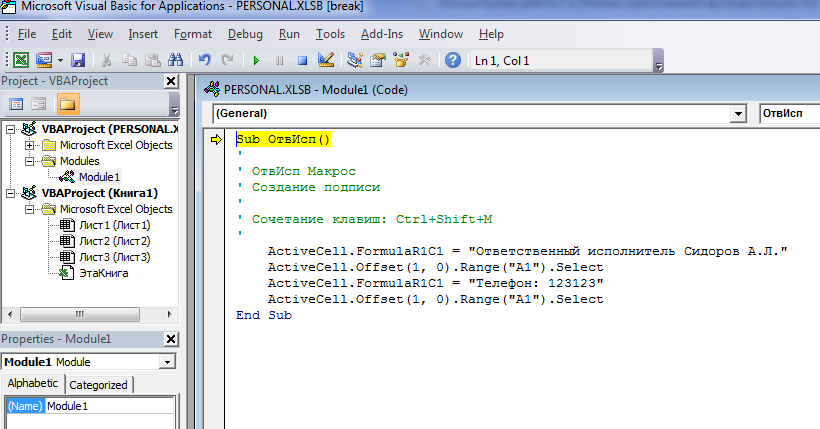820x429 pixels.
Task: Open the Properties Window toolbar icon
Action: click(x=378, y=60)
